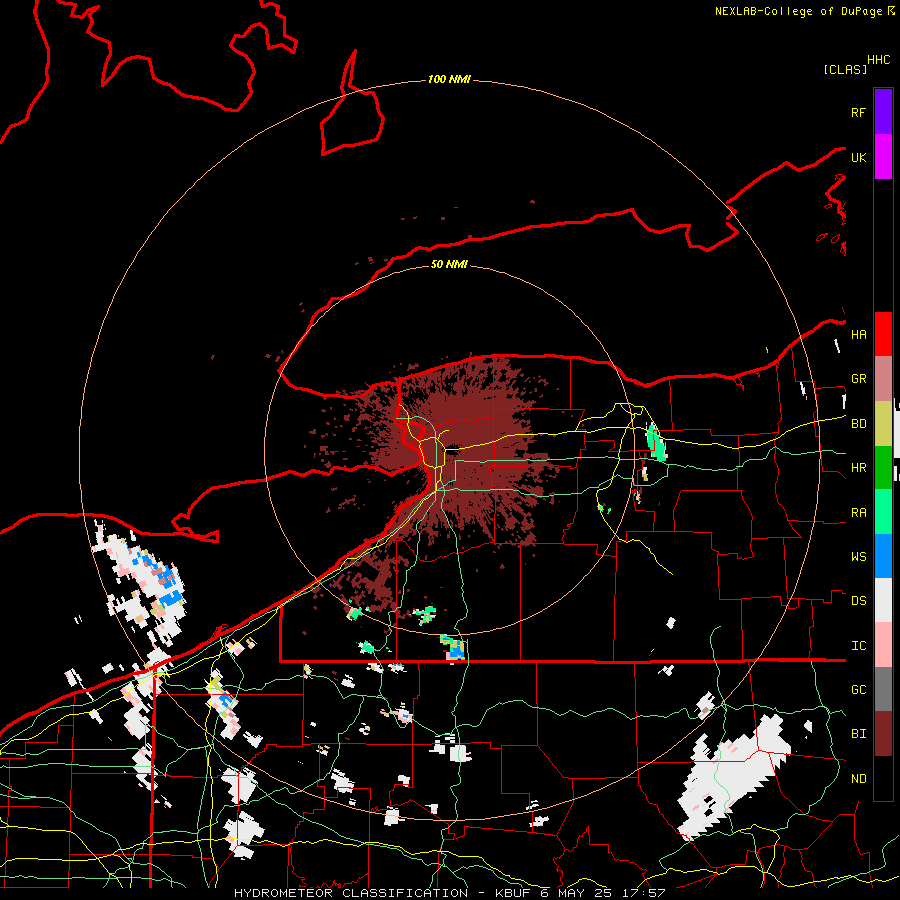Click the gray GC legend swatch
The height and width of the screenshot is (900, 900).
(x=883, y=689)
